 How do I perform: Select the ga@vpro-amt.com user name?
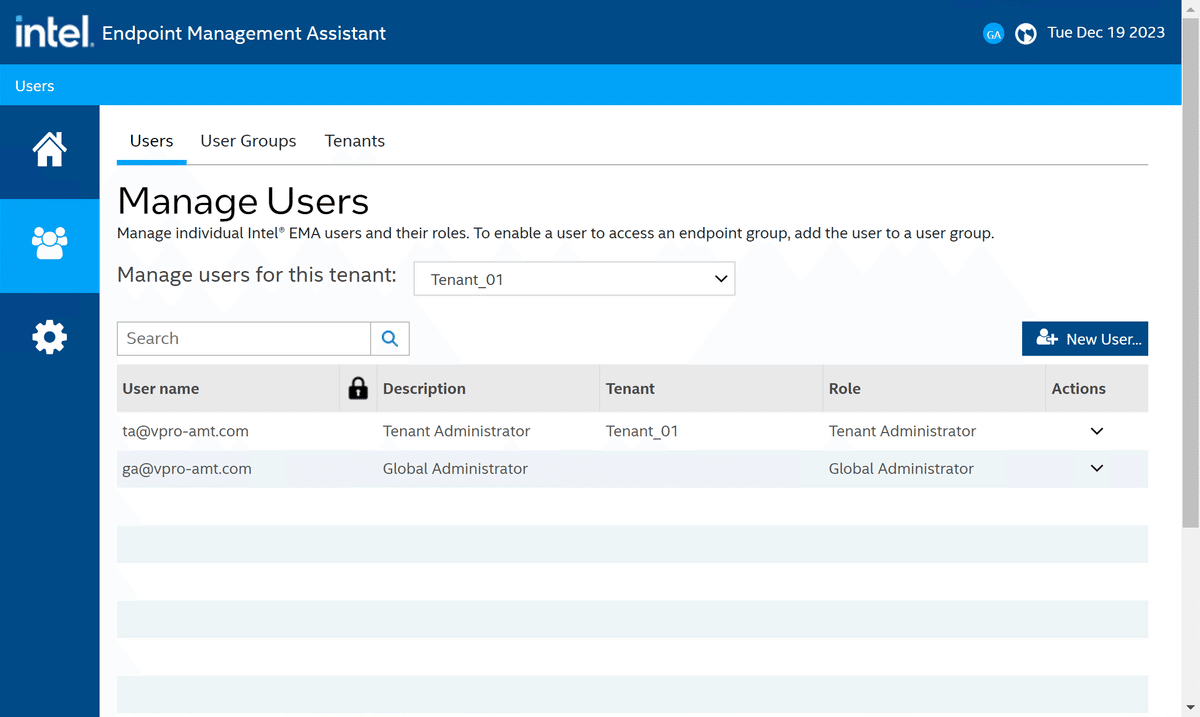point(187,468)
